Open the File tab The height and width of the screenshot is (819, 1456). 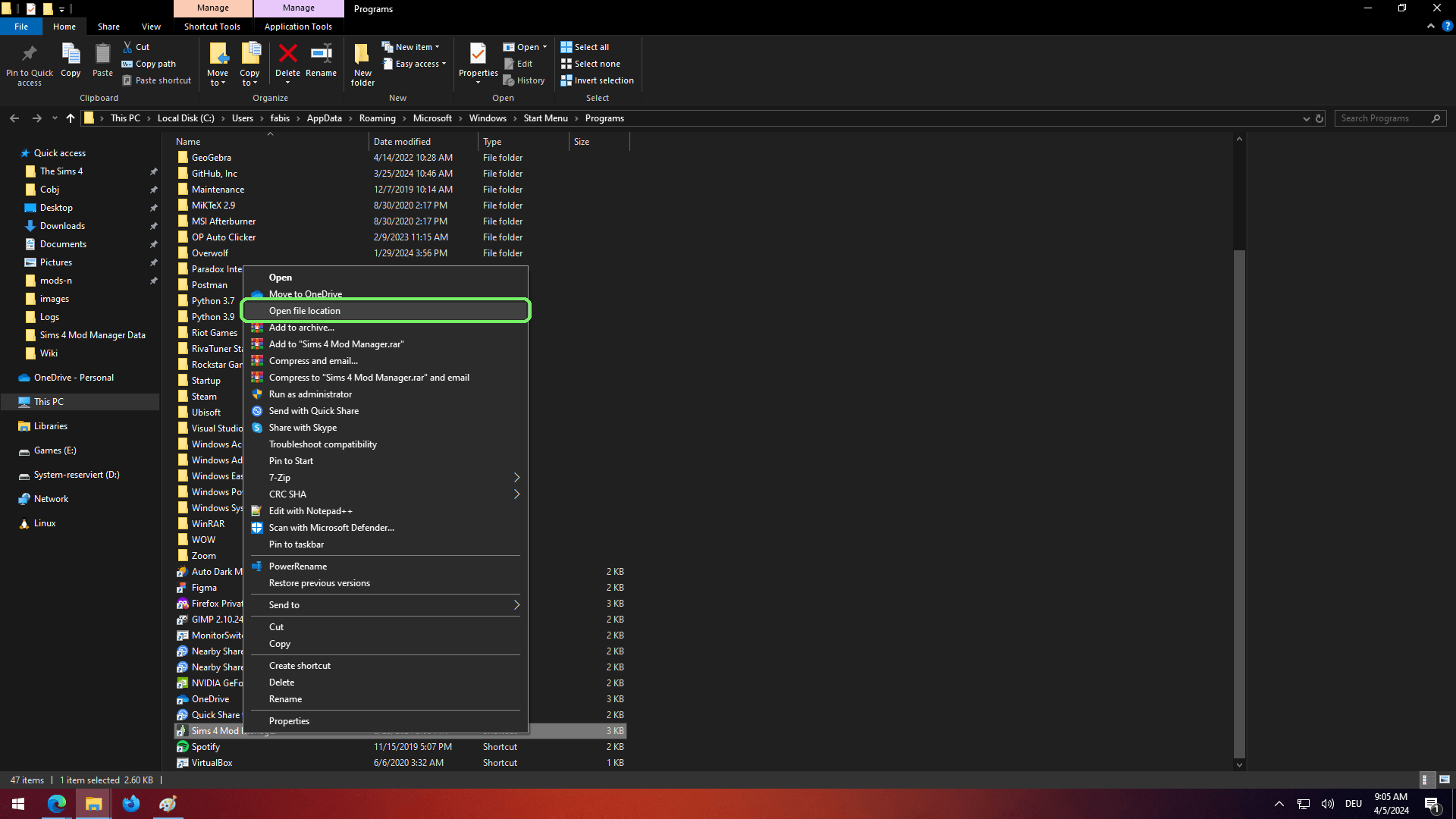coord(21,27)
